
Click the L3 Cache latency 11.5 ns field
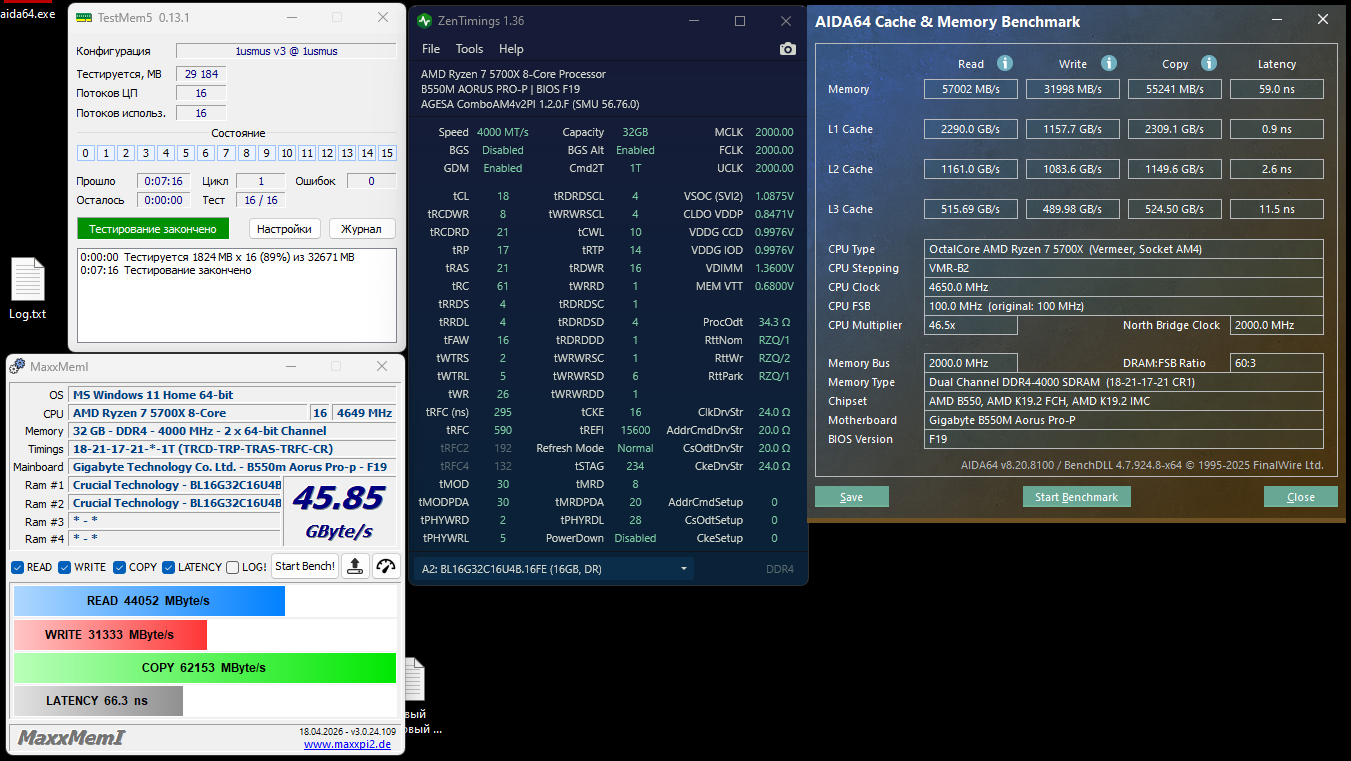click(x=1277, y=209)
